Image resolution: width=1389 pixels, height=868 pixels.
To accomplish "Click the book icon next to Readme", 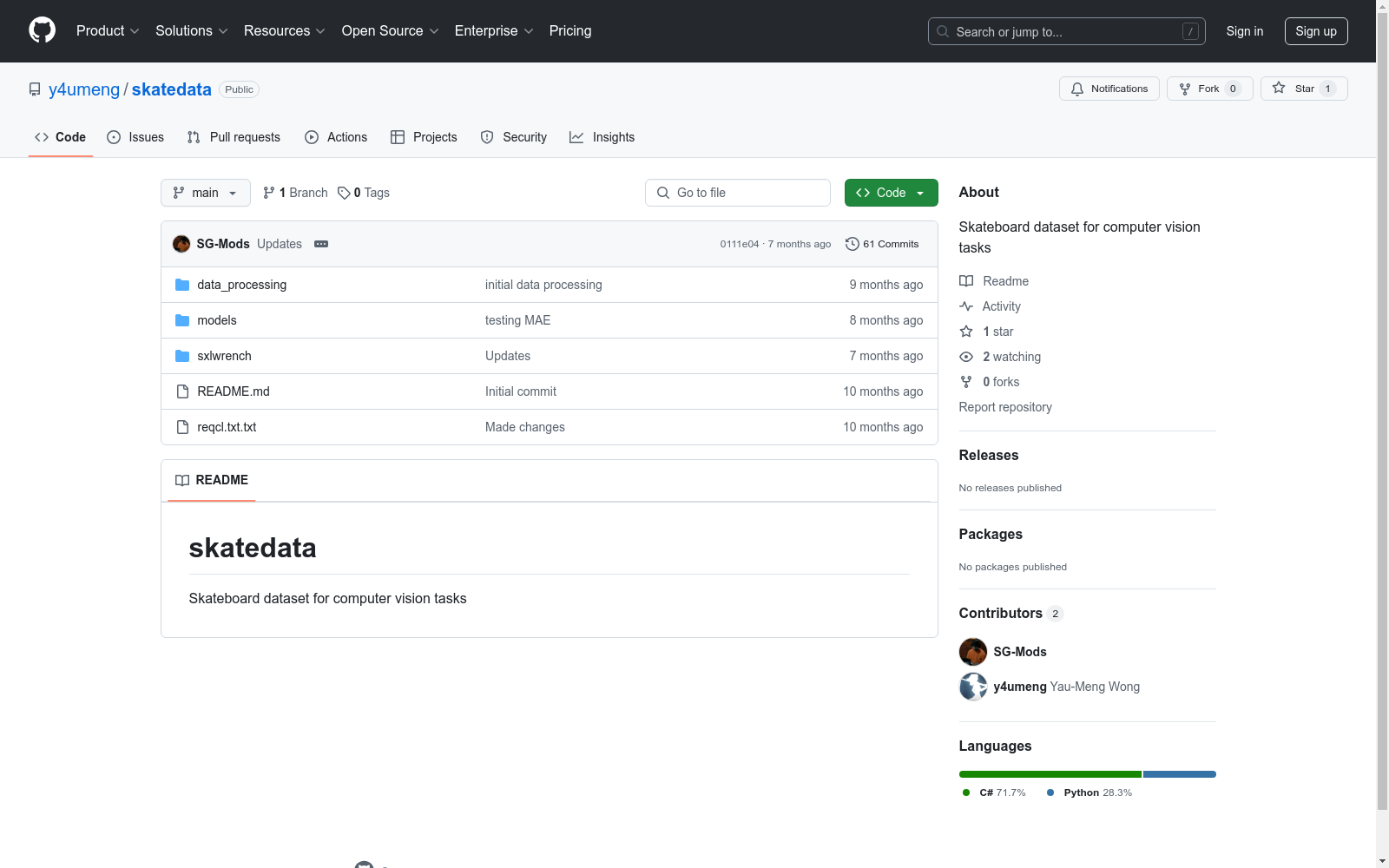I will point(966,281).
